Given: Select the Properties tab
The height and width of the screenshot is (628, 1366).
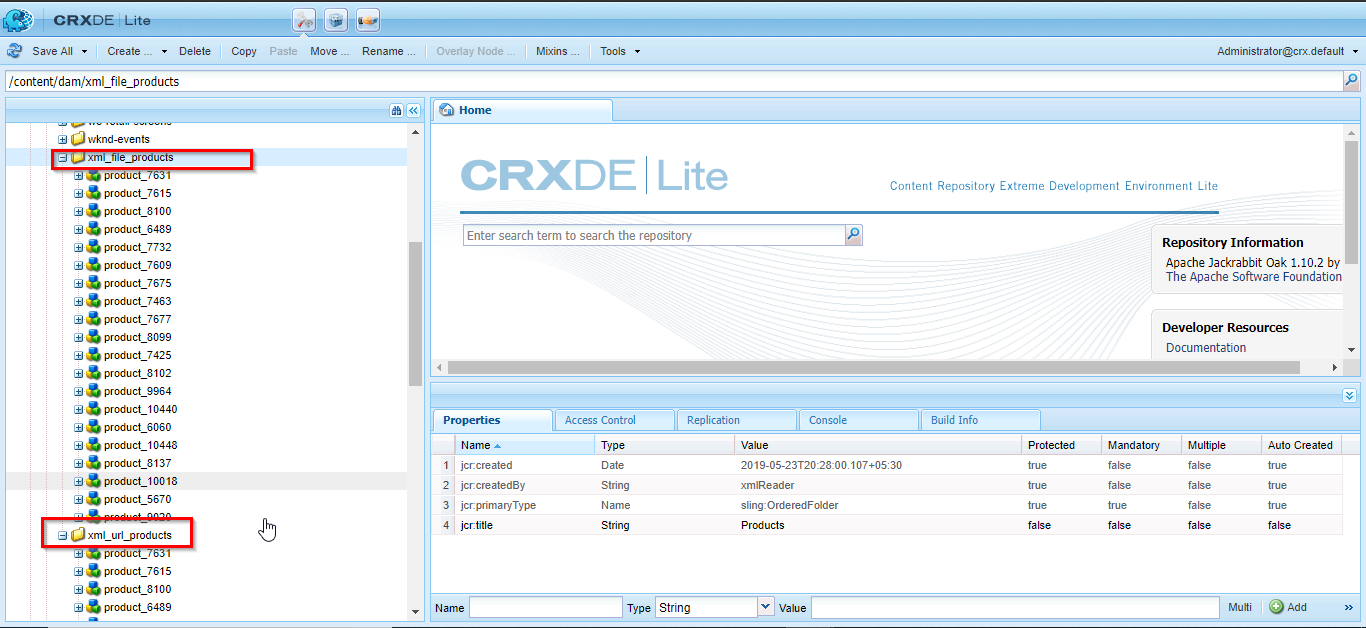Looking at the screenshot, I should [x=492, y=420].
